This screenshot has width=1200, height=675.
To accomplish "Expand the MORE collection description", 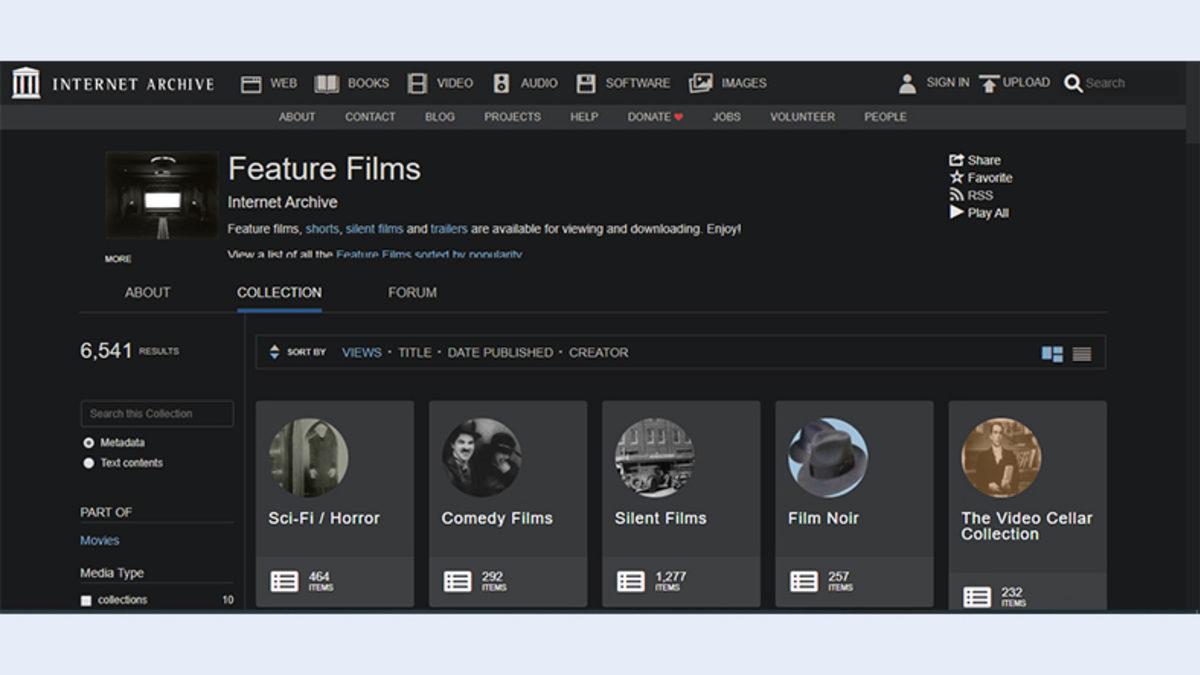I will click(117, 258).
